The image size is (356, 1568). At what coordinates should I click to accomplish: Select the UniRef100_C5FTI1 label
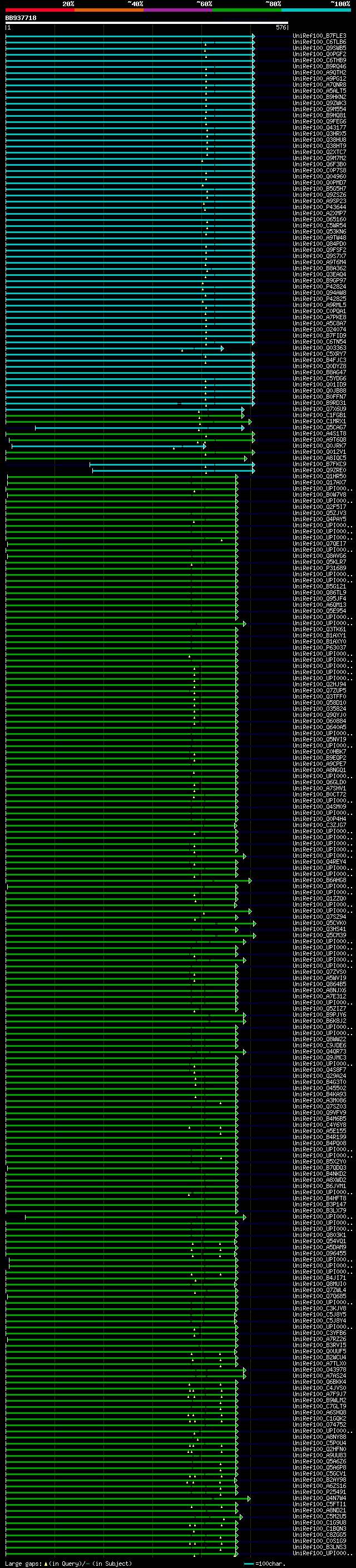click(319, 1504)
